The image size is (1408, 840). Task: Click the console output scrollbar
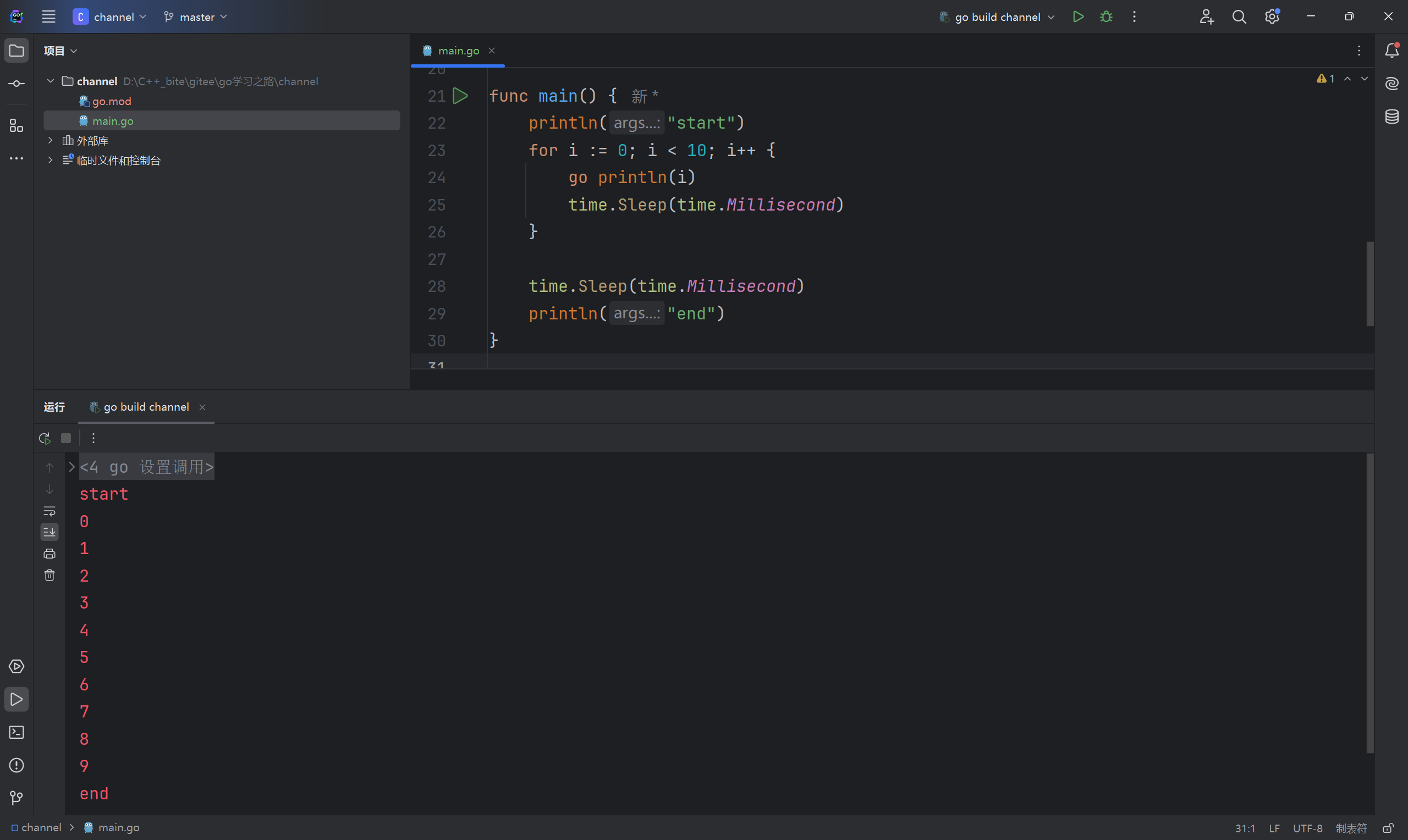click(x=1370, y=603)
